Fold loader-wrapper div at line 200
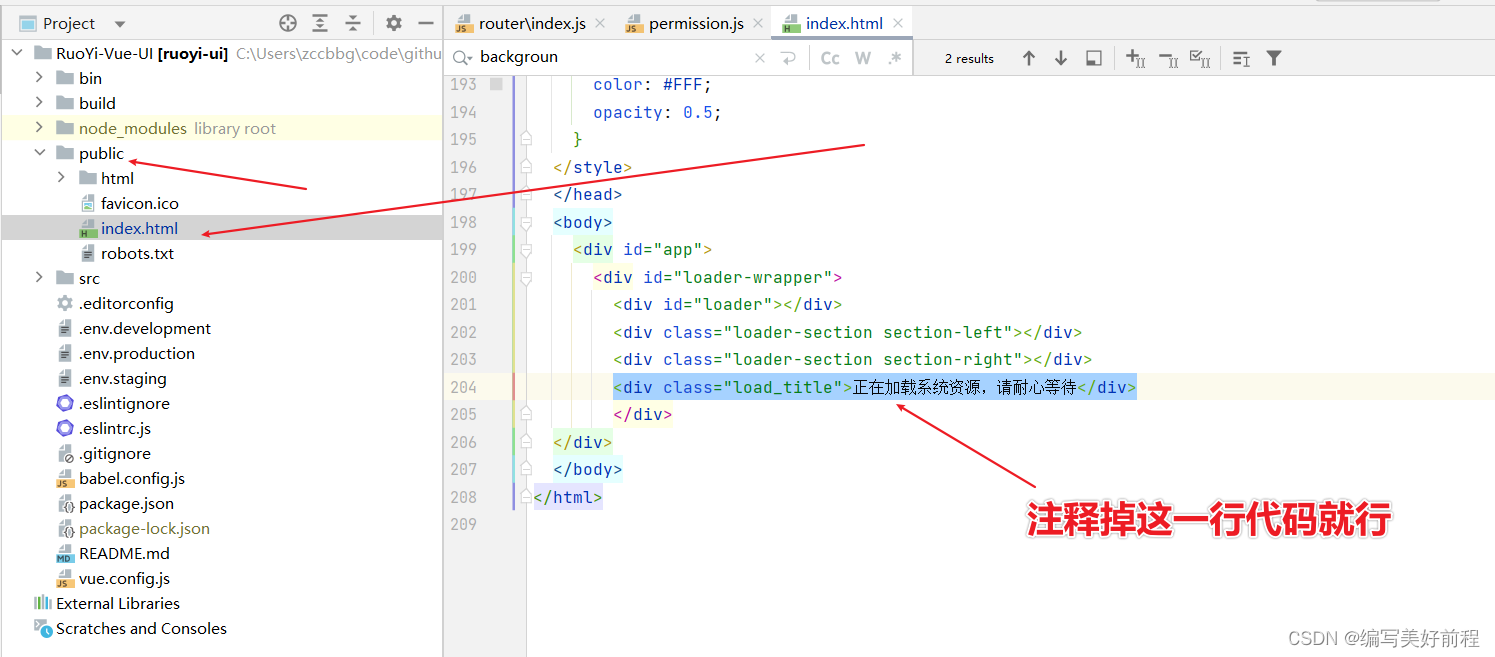 pos(526,277)
